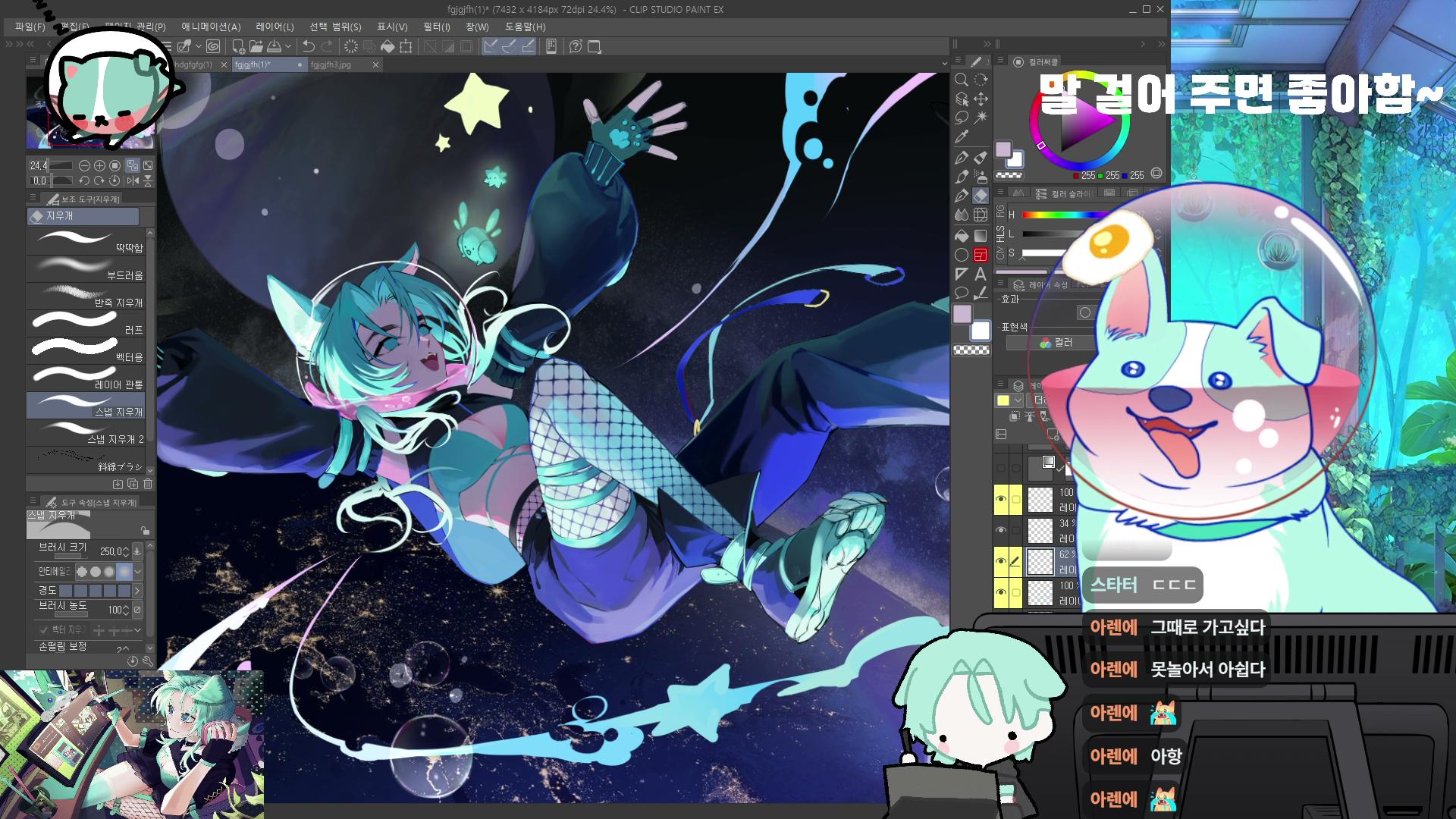Click the Undo arrow in command bar
Viewport: 1456px width, 819px height.
pyautogui.click(x=309, y=46)
